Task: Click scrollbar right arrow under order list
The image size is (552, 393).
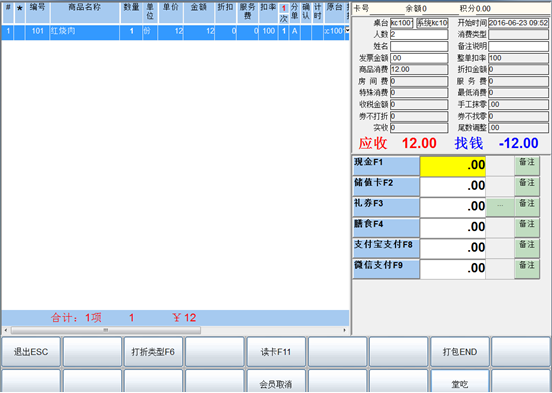Action: pyautogui.click(x=345, y=330)
